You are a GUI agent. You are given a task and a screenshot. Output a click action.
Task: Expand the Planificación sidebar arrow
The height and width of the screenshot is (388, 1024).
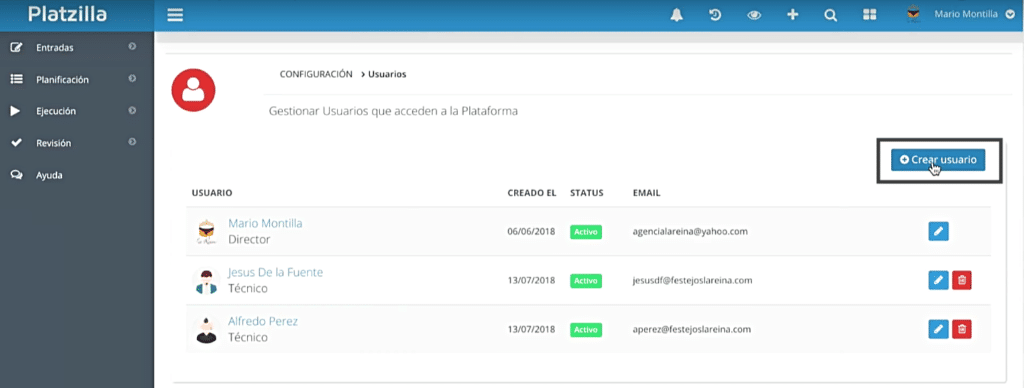(x=132, y=79)
